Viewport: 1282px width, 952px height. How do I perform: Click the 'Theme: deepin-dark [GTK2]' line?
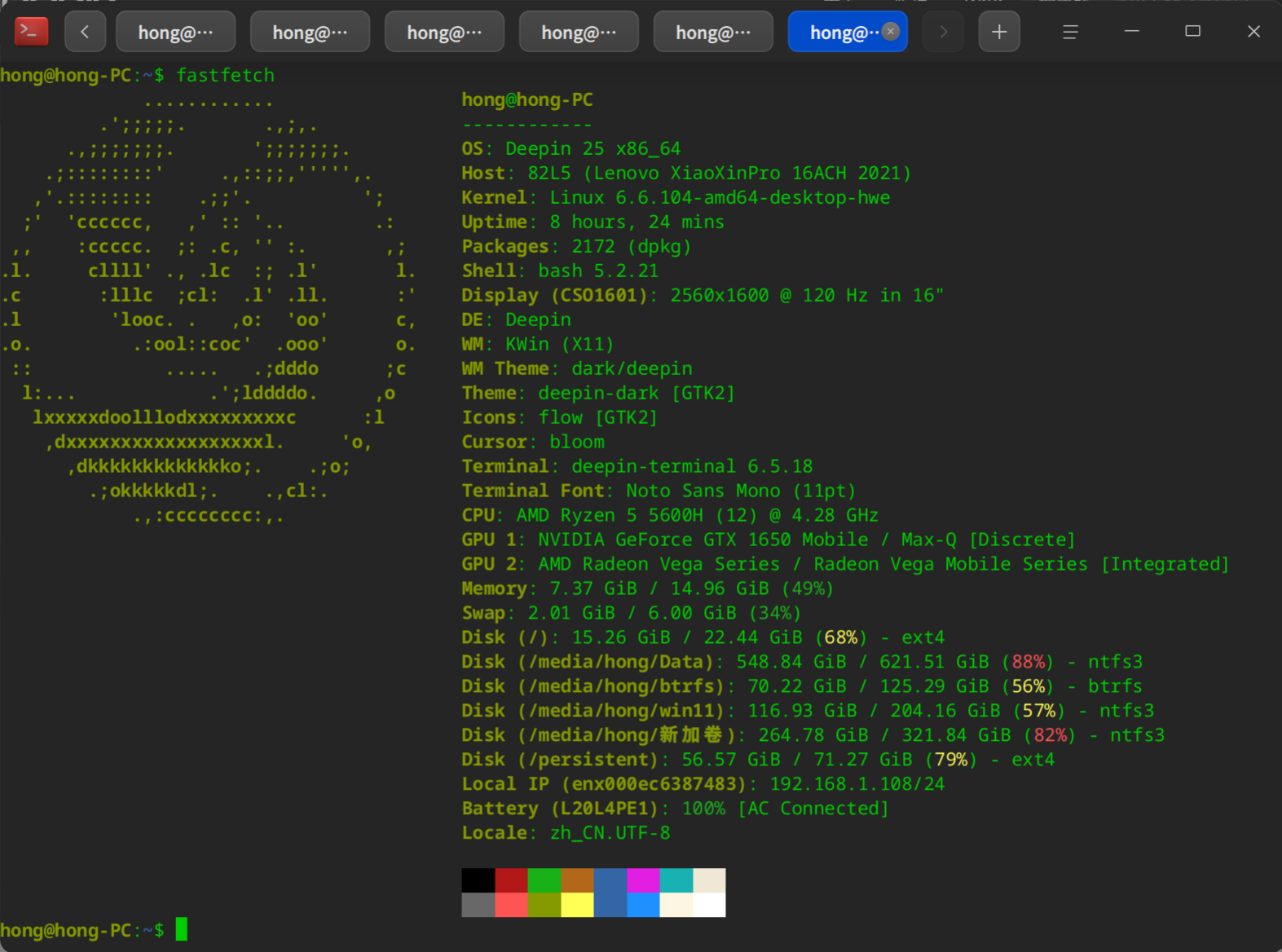tap(598, 393)
